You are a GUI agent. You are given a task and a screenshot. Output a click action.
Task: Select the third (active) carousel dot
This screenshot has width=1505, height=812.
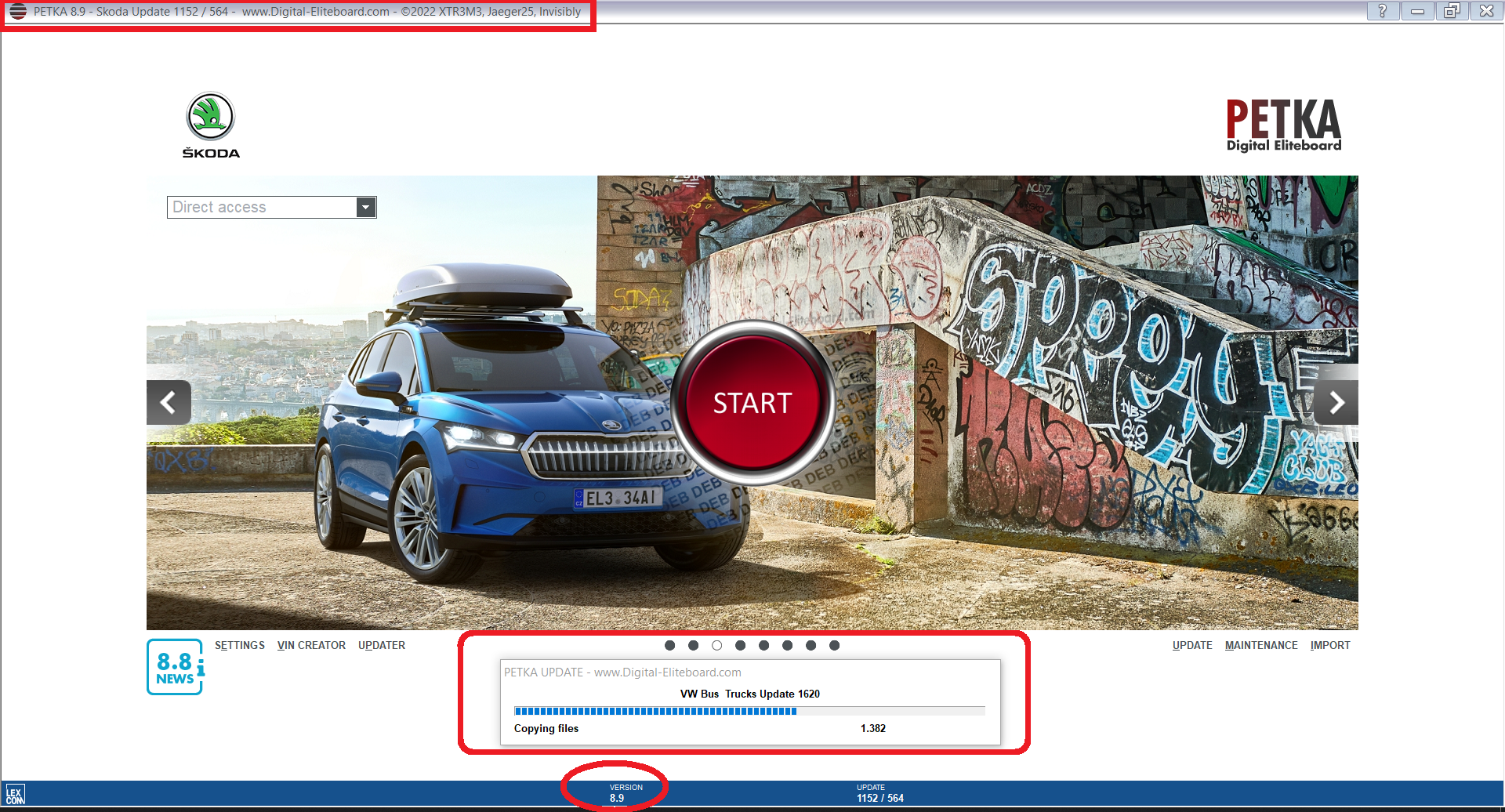click(x=716, y=645)
